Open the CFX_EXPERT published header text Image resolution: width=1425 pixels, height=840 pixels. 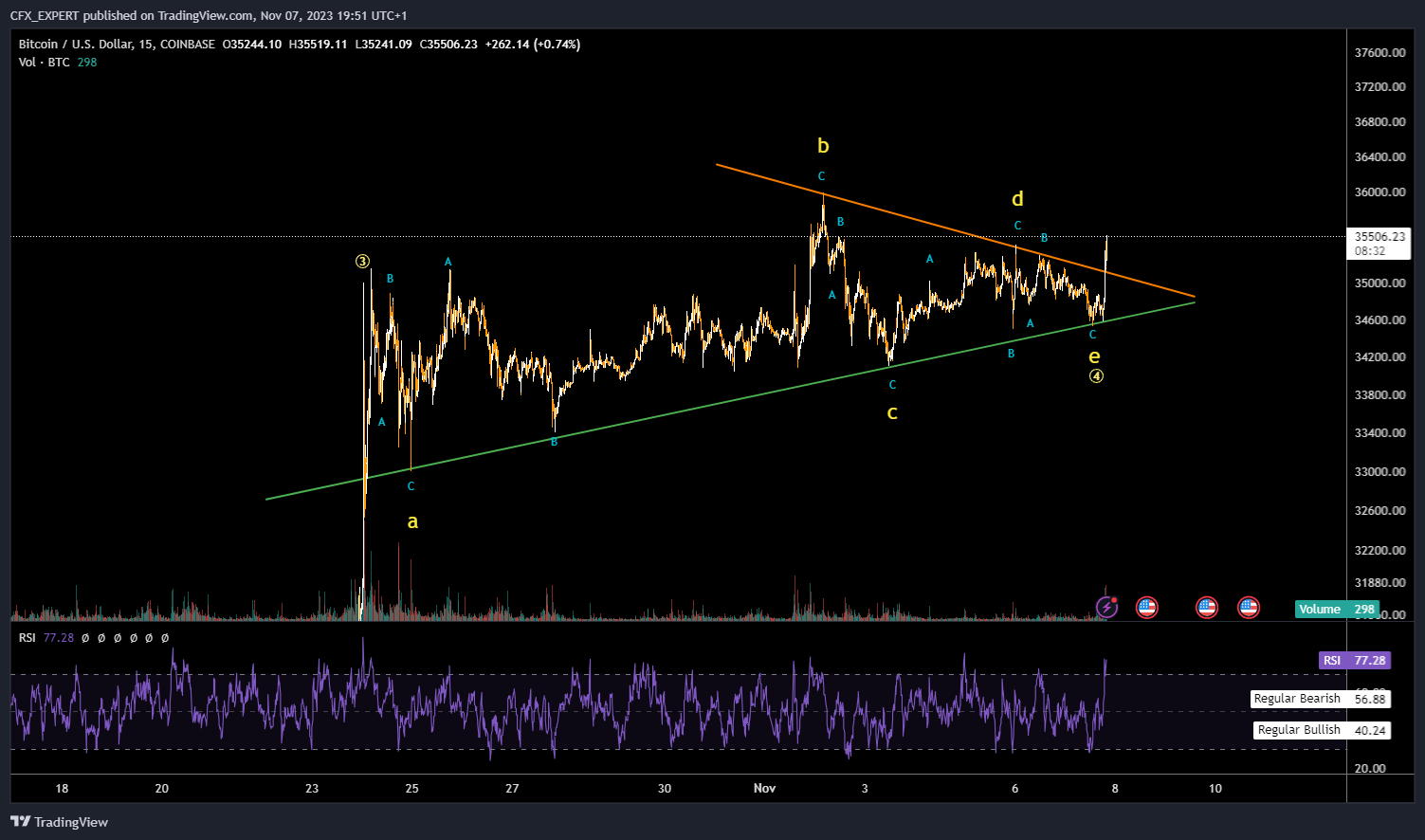[x=209, y=15]
